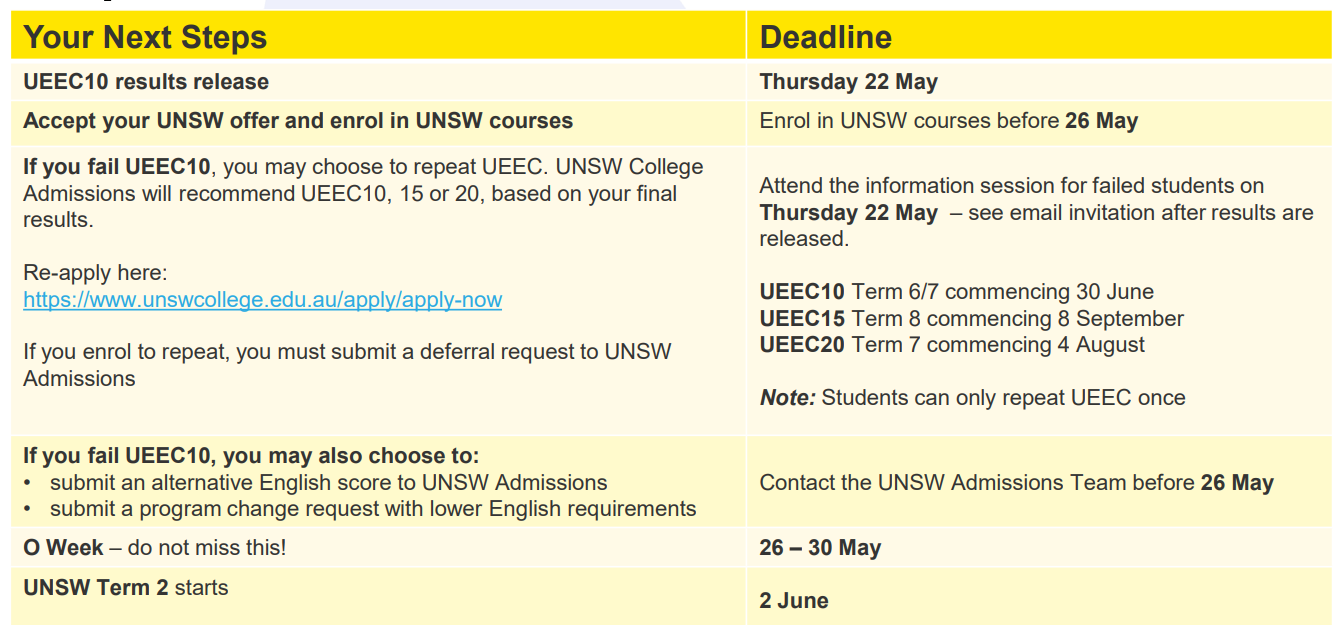Click the 'Re-apply here:' text
This screenshot has width=1337, height=625.
[95, 272]
